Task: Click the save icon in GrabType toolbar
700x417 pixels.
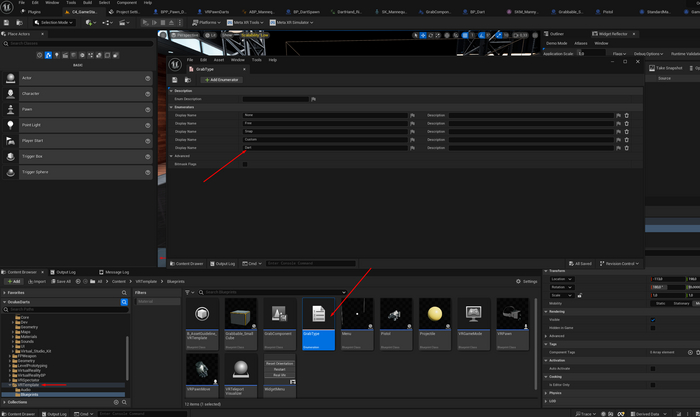Action: click(175, 78)
